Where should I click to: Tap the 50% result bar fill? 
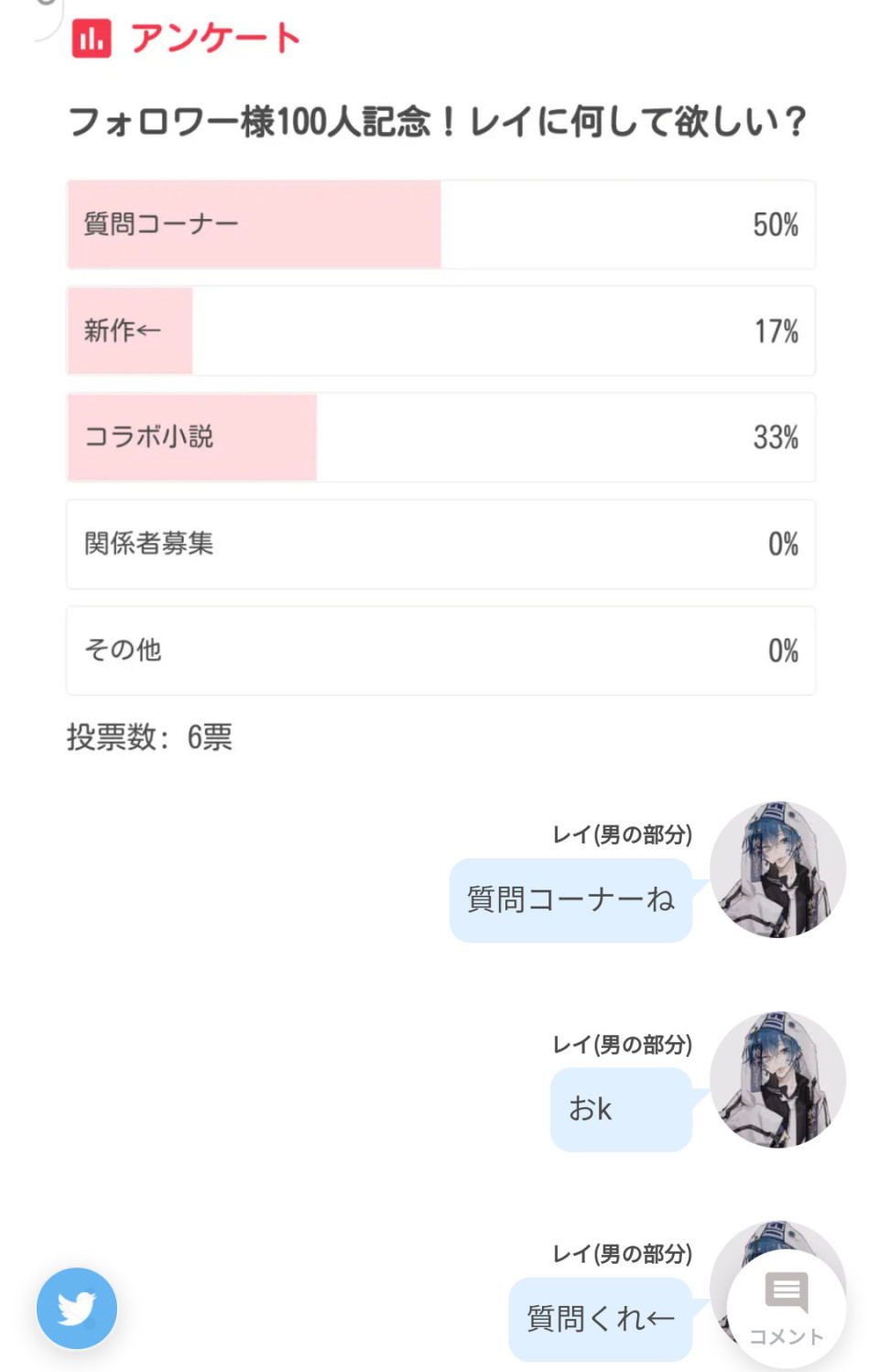(254, 224)
